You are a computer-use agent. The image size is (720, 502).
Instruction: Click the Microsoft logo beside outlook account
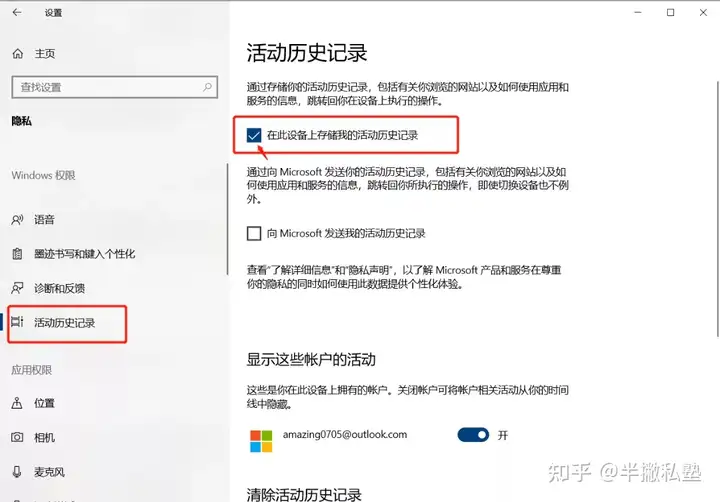point(261,441)
